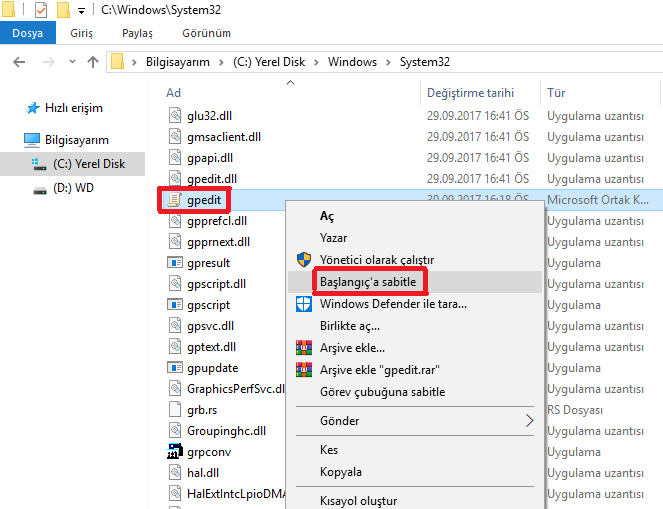Click the gpedit file name

(x=204, y=200)
